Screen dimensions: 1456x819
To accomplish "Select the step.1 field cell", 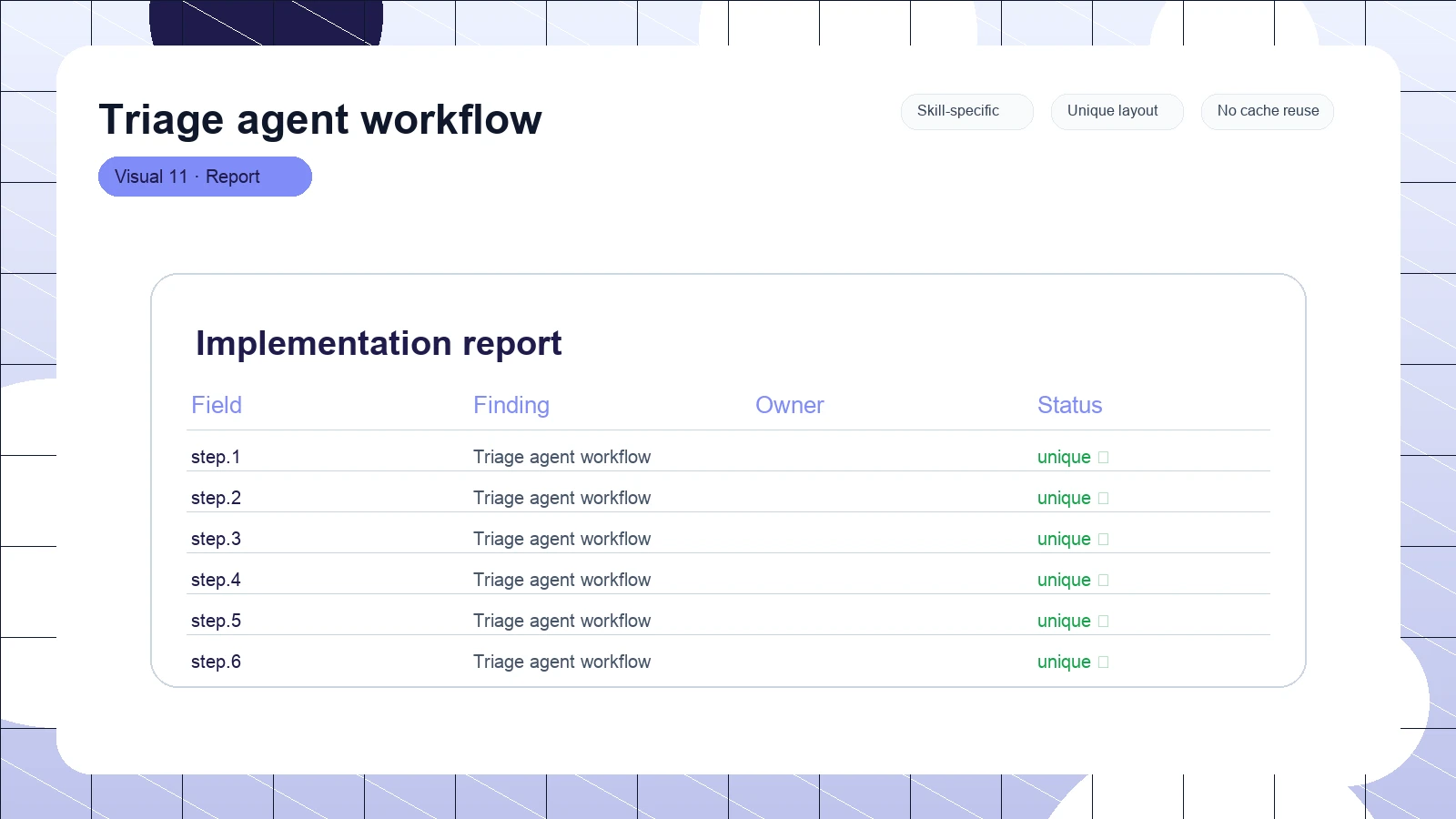I will pyautogui.click(x=216, y=457).
